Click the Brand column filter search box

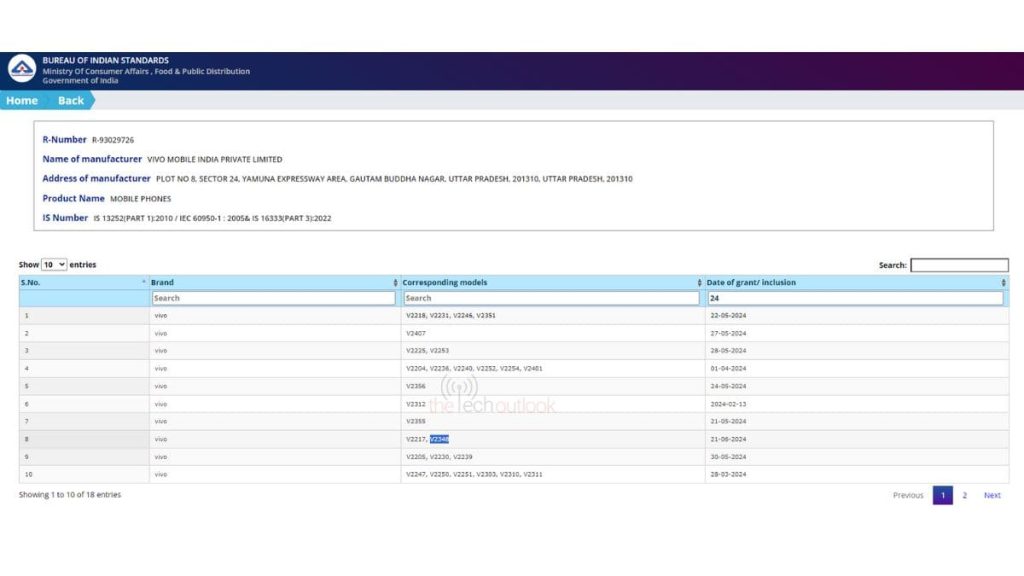click(x=273, y=298)
